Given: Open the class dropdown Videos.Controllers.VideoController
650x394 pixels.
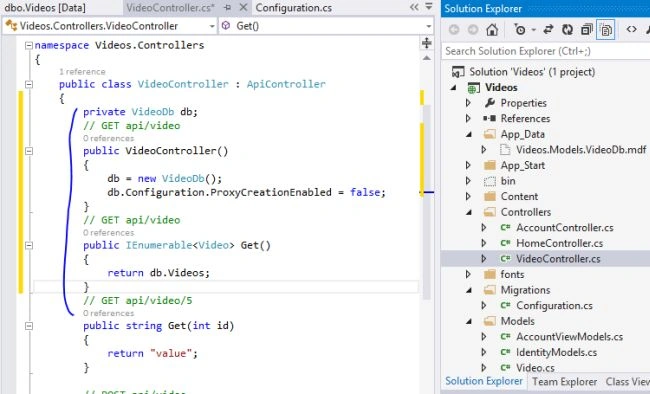Looking at the screenshot, I should (109, 26).
